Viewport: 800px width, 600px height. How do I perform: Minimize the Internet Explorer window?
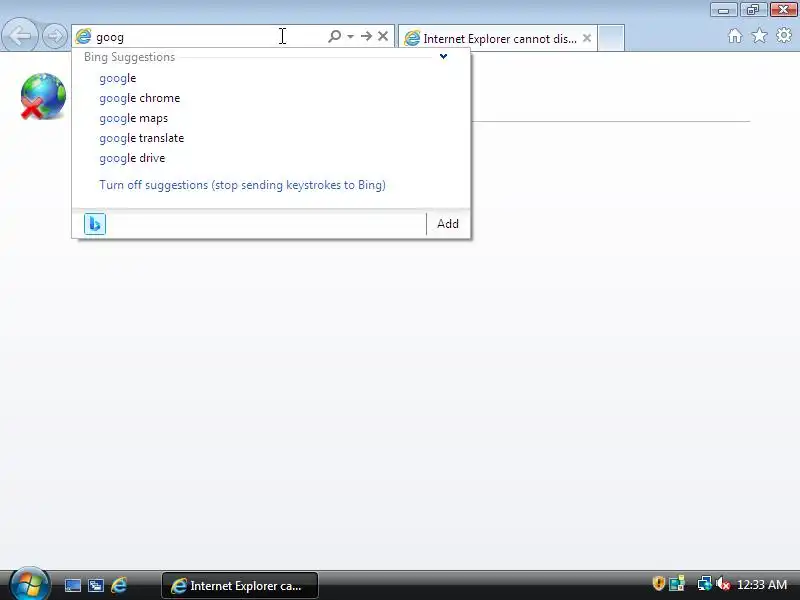[723, 10]
